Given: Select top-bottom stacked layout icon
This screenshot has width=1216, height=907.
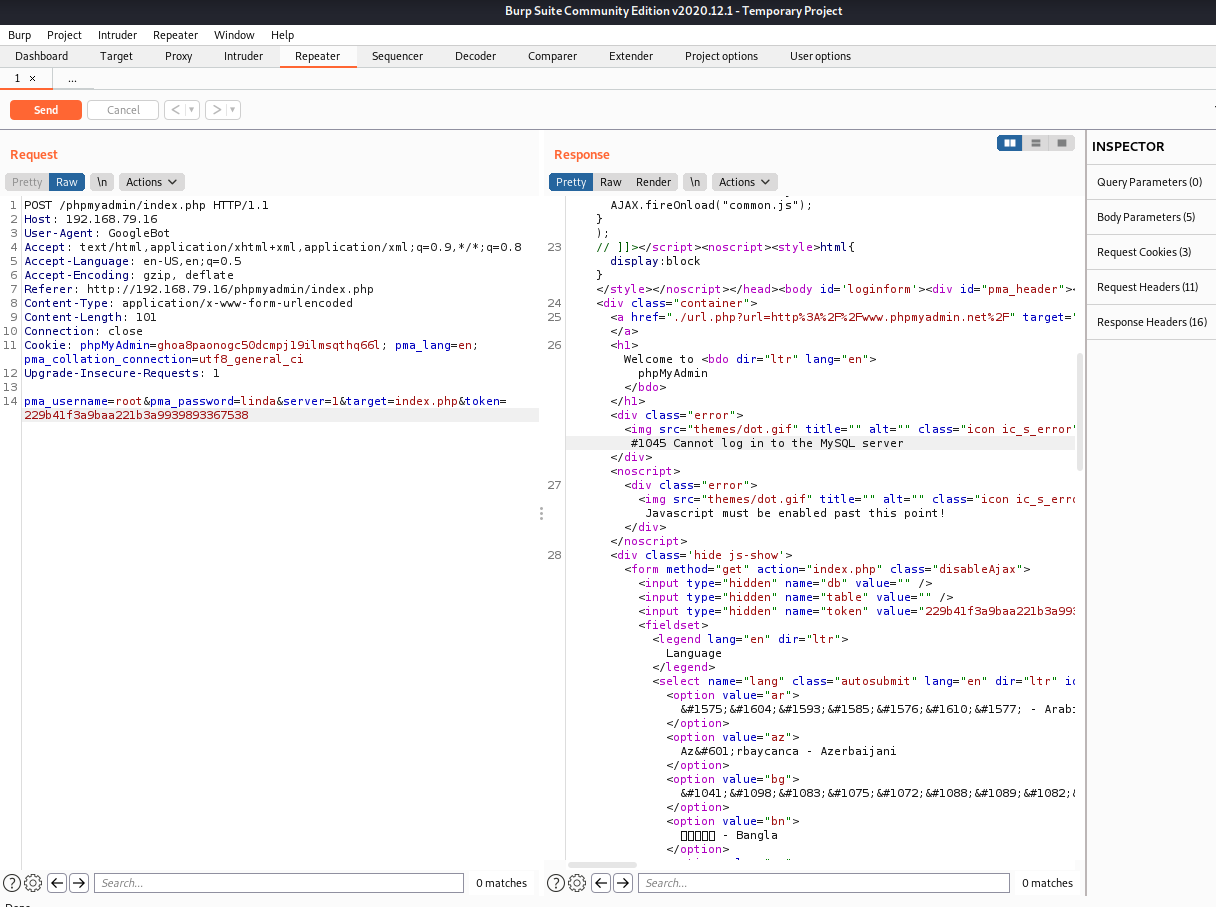Looking at the screenshot, I should pos(1036,143).
